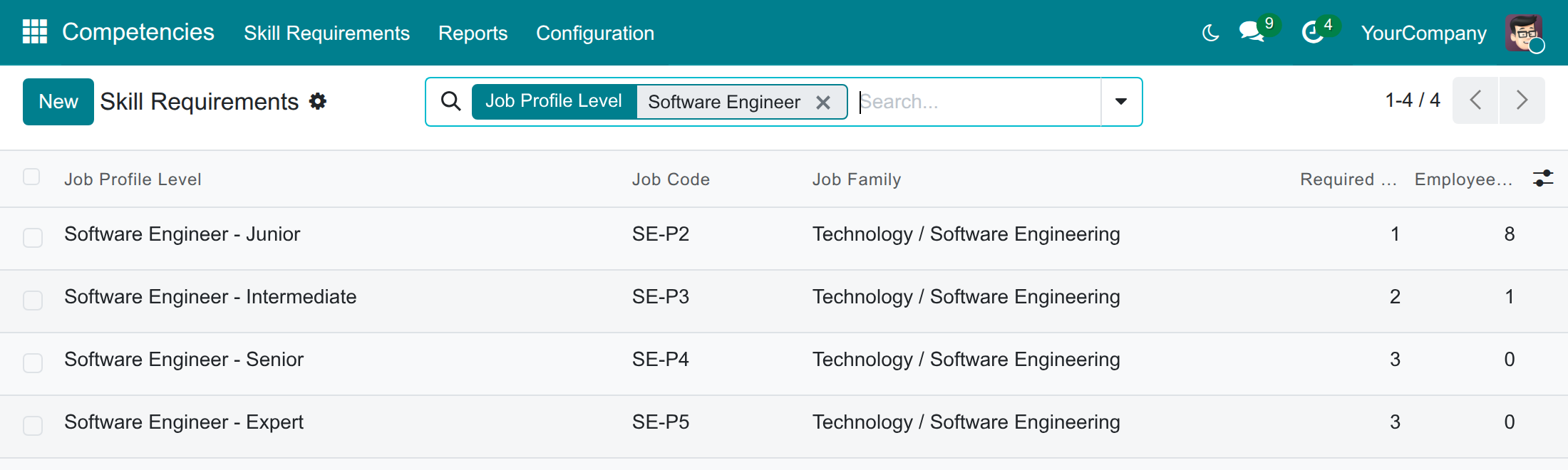The image size is (1568, 470).
Task: Click the Job Profile Level facet label
Action: (x=554, y=101)
